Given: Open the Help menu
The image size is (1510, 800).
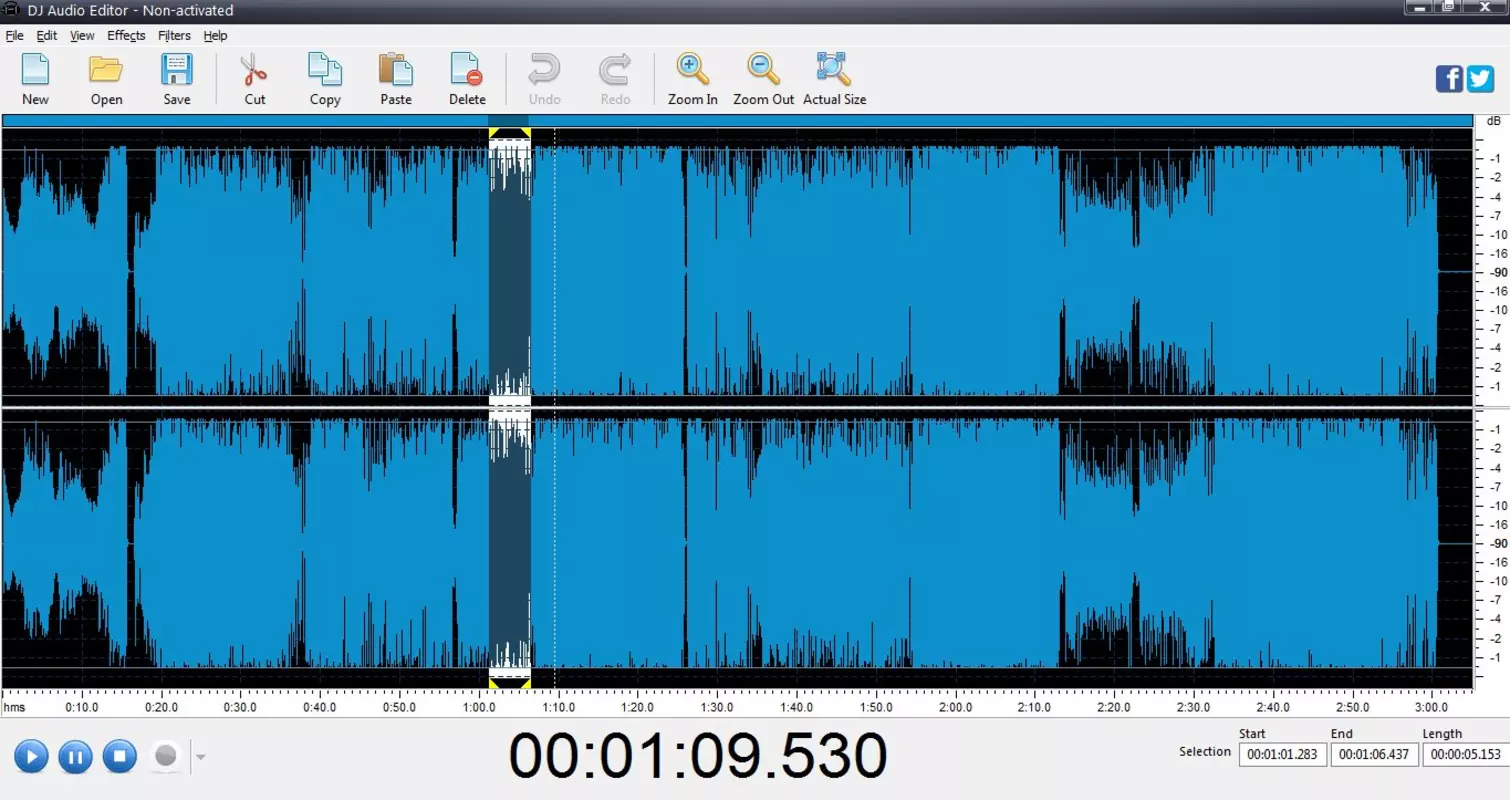Looking at the screenshot, I should pyautogui.click(x=215, y=35).
